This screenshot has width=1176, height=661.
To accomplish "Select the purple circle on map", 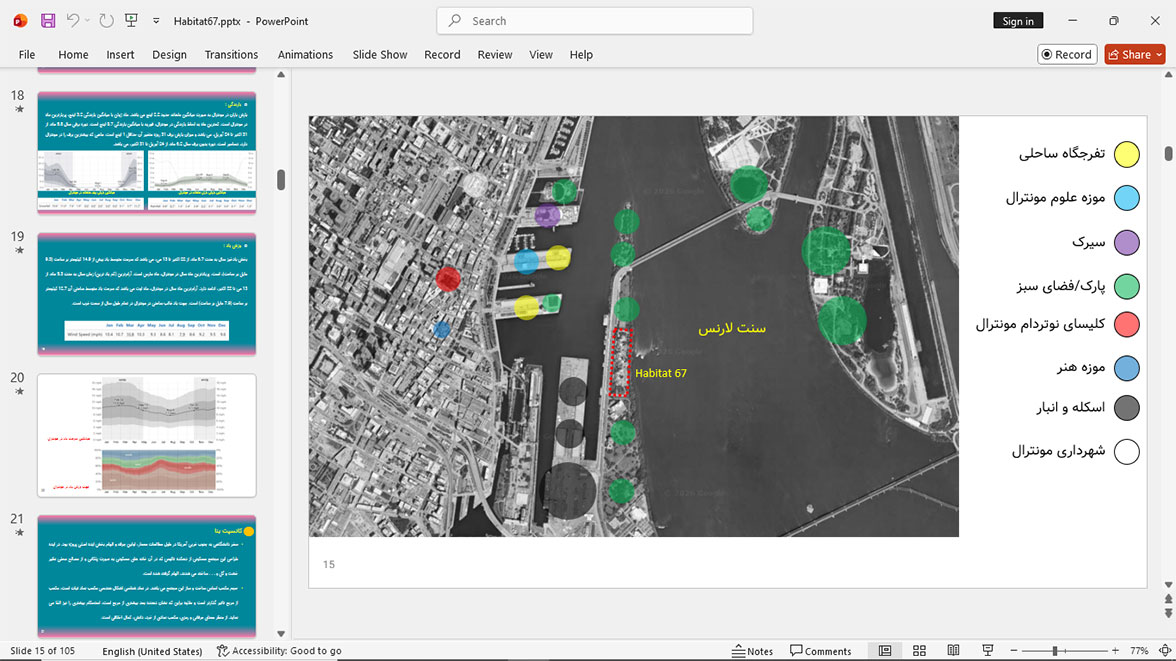I will coord(548,215).
